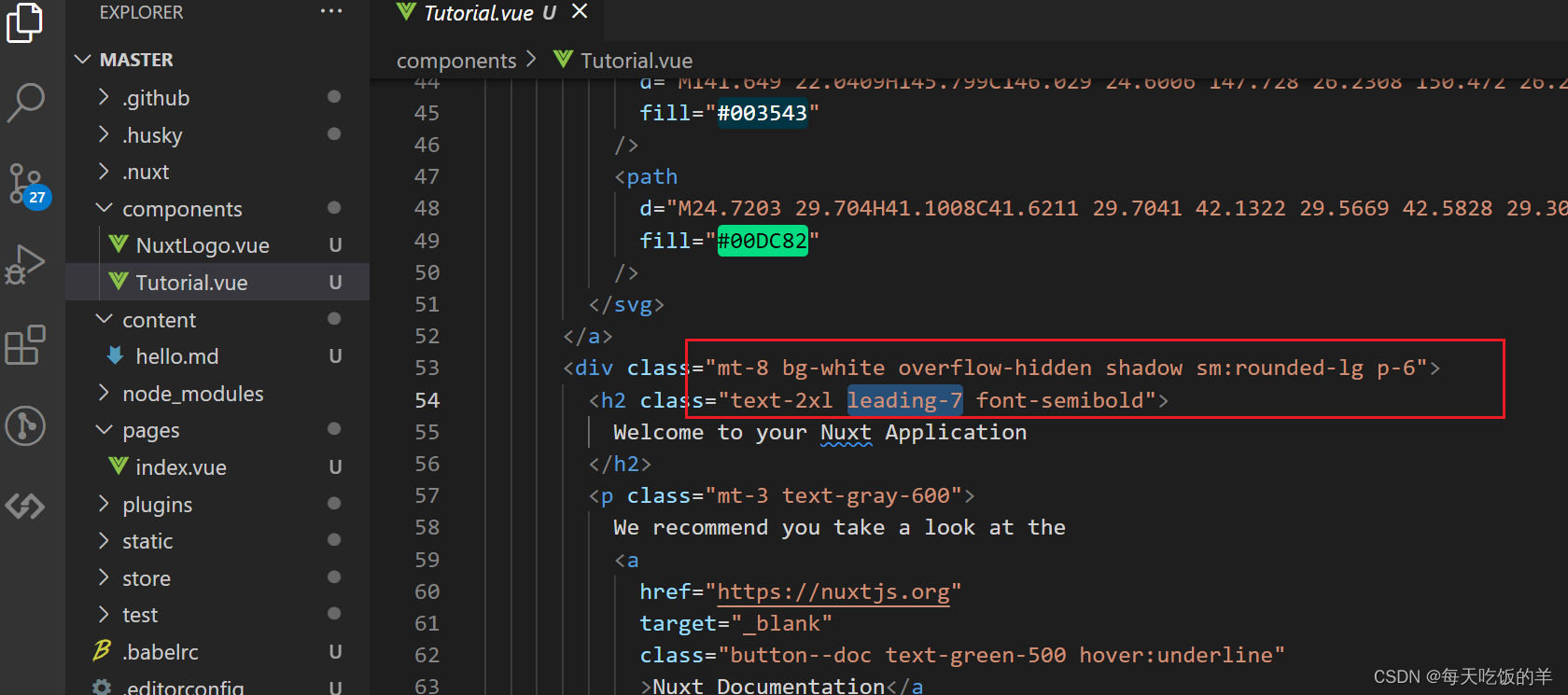Close the Tutorial.vue editor tab

(x=580, y=11)
